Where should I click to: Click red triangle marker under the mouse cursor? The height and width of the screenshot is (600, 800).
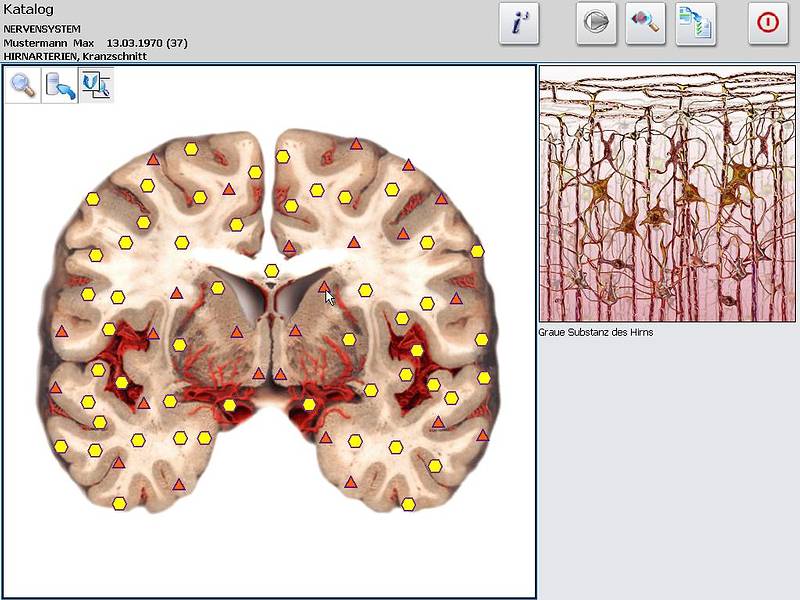324,287
